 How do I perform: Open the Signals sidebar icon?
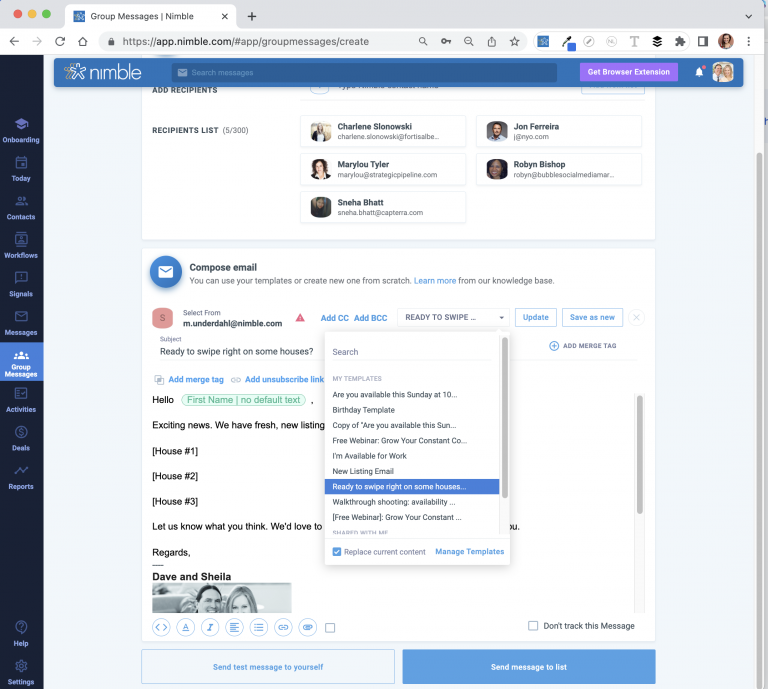click(x=21, y=284)
